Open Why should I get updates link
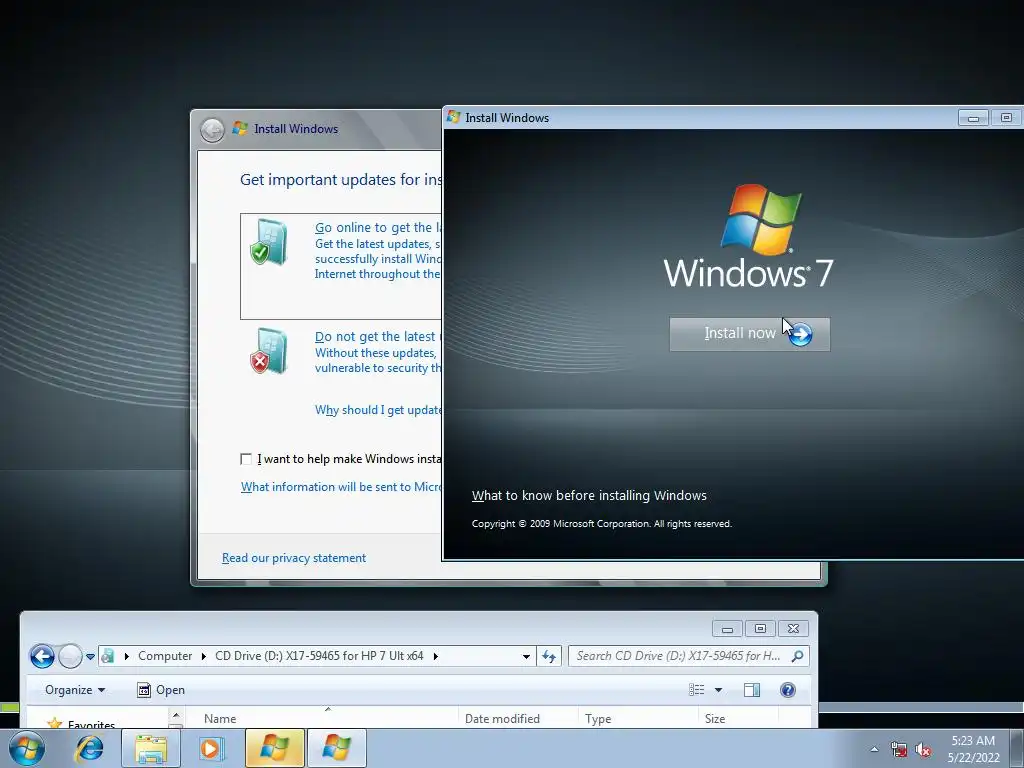The width and height of the screenshot is (1024, 768). tap(378, 410)
